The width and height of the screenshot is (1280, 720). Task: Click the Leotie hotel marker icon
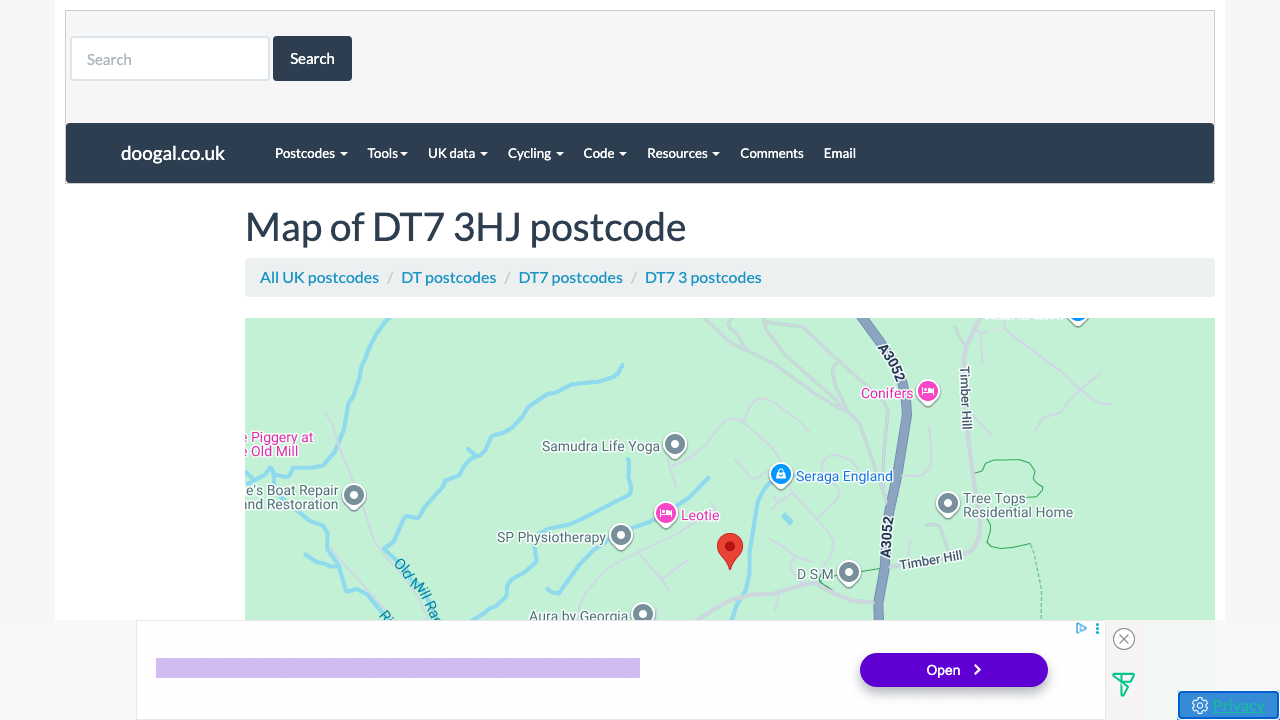pyautogui.click(x=666, y=513)
